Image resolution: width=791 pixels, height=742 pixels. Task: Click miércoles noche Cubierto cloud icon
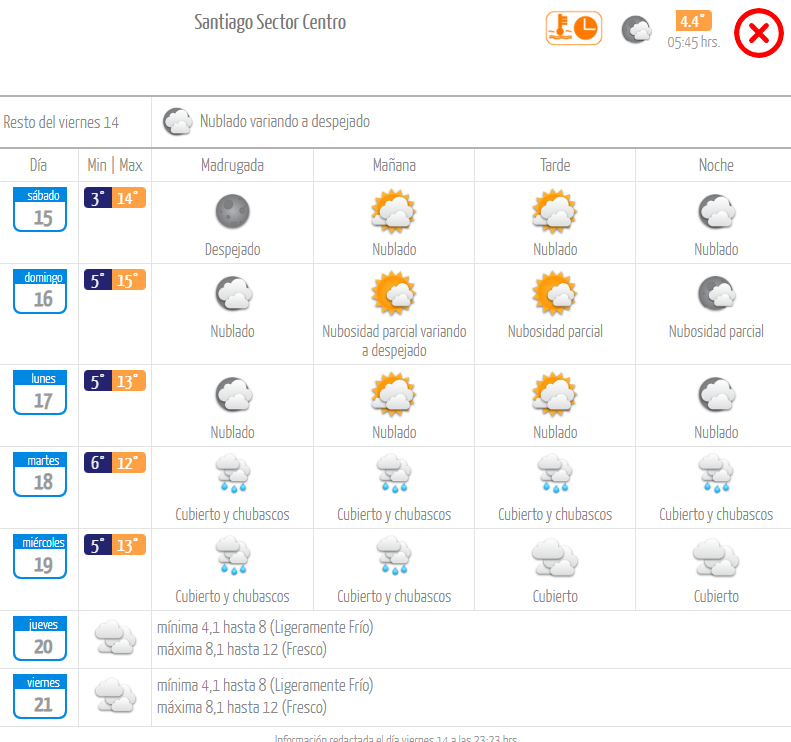(716, 557)
